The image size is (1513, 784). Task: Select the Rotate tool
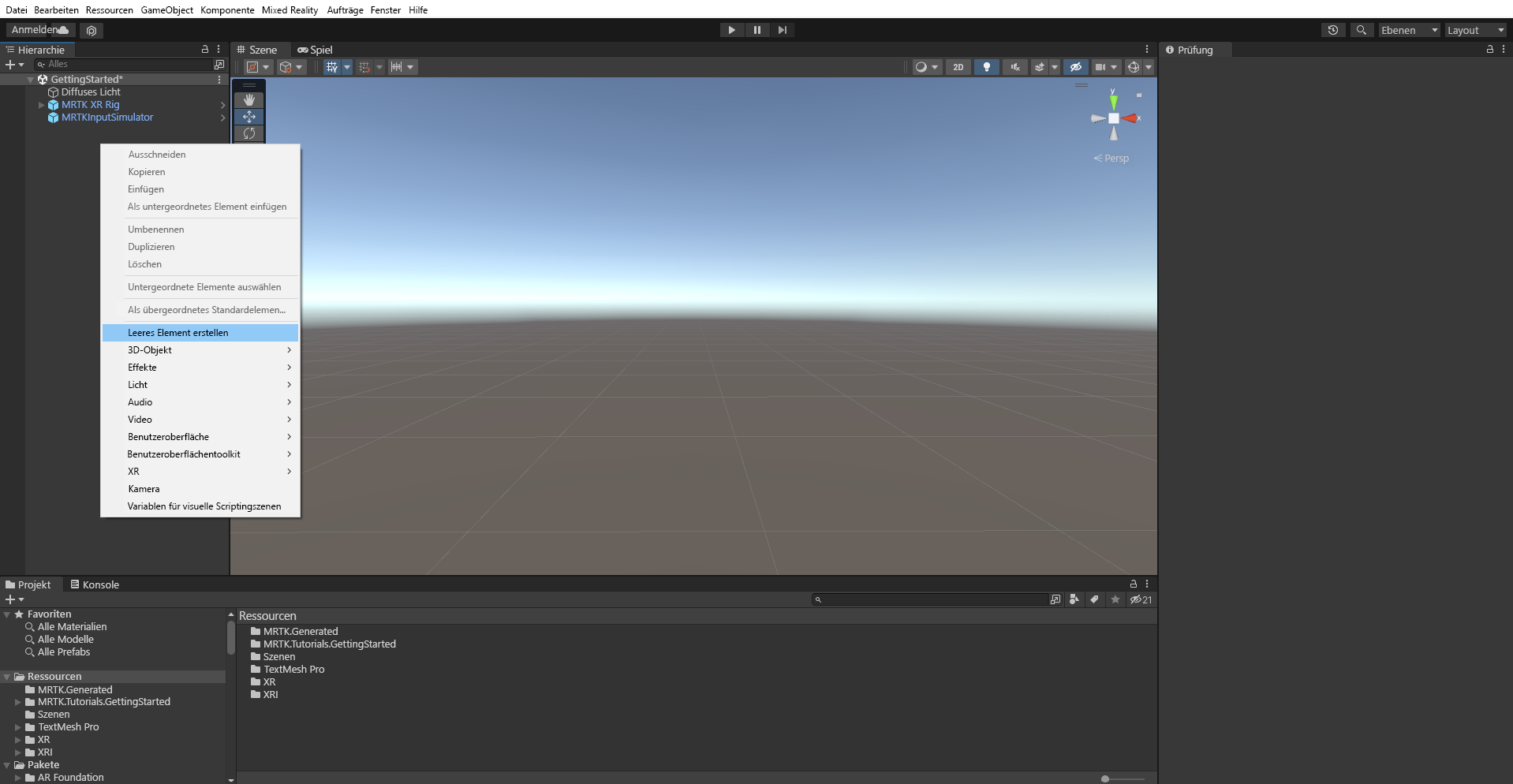click(249, 133)
